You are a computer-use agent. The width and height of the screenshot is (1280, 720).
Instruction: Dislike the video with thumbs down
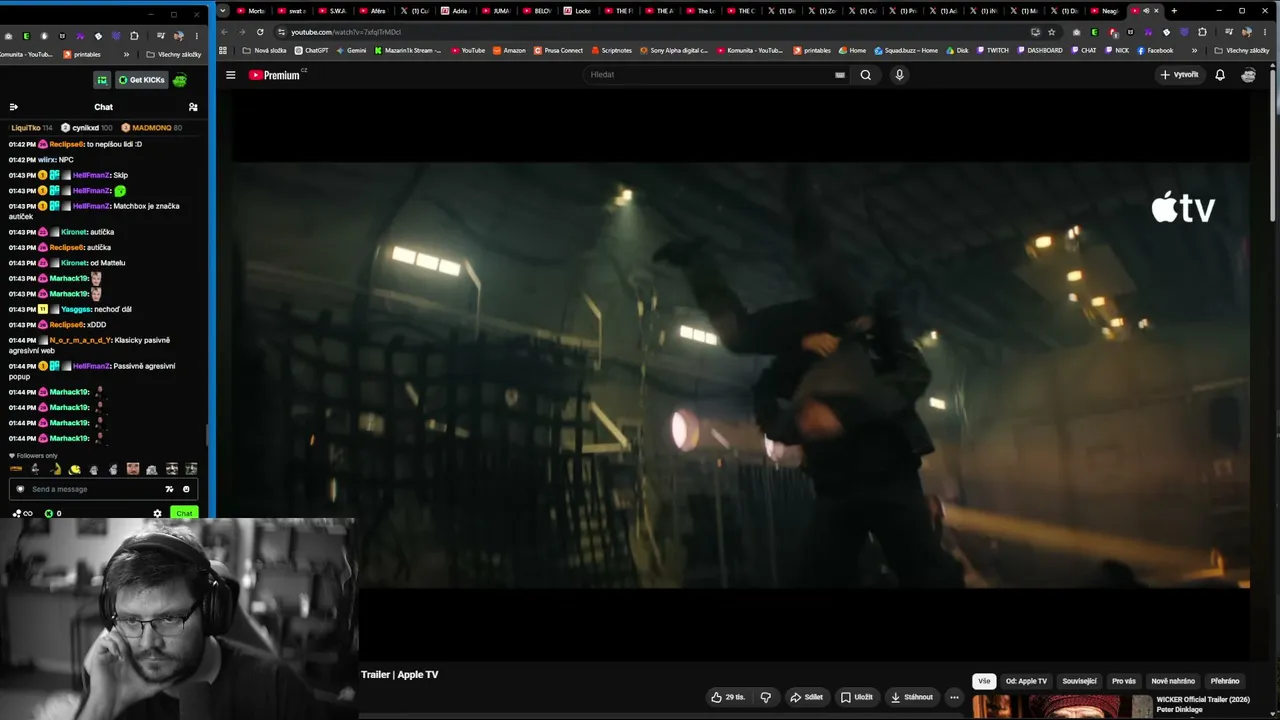pos(766,697)
